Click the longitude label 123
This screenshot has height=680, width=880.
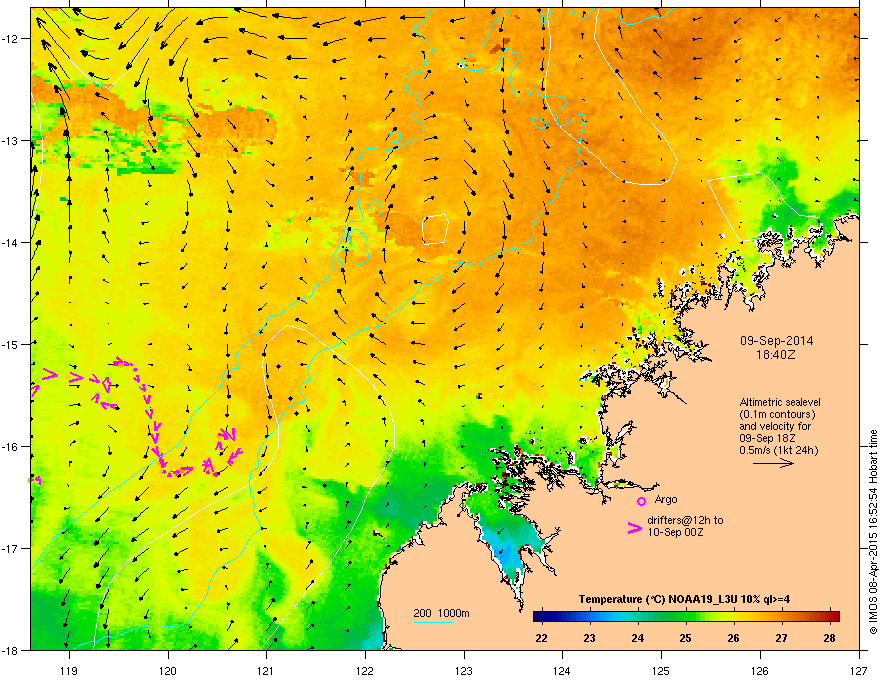coord(464,670)
